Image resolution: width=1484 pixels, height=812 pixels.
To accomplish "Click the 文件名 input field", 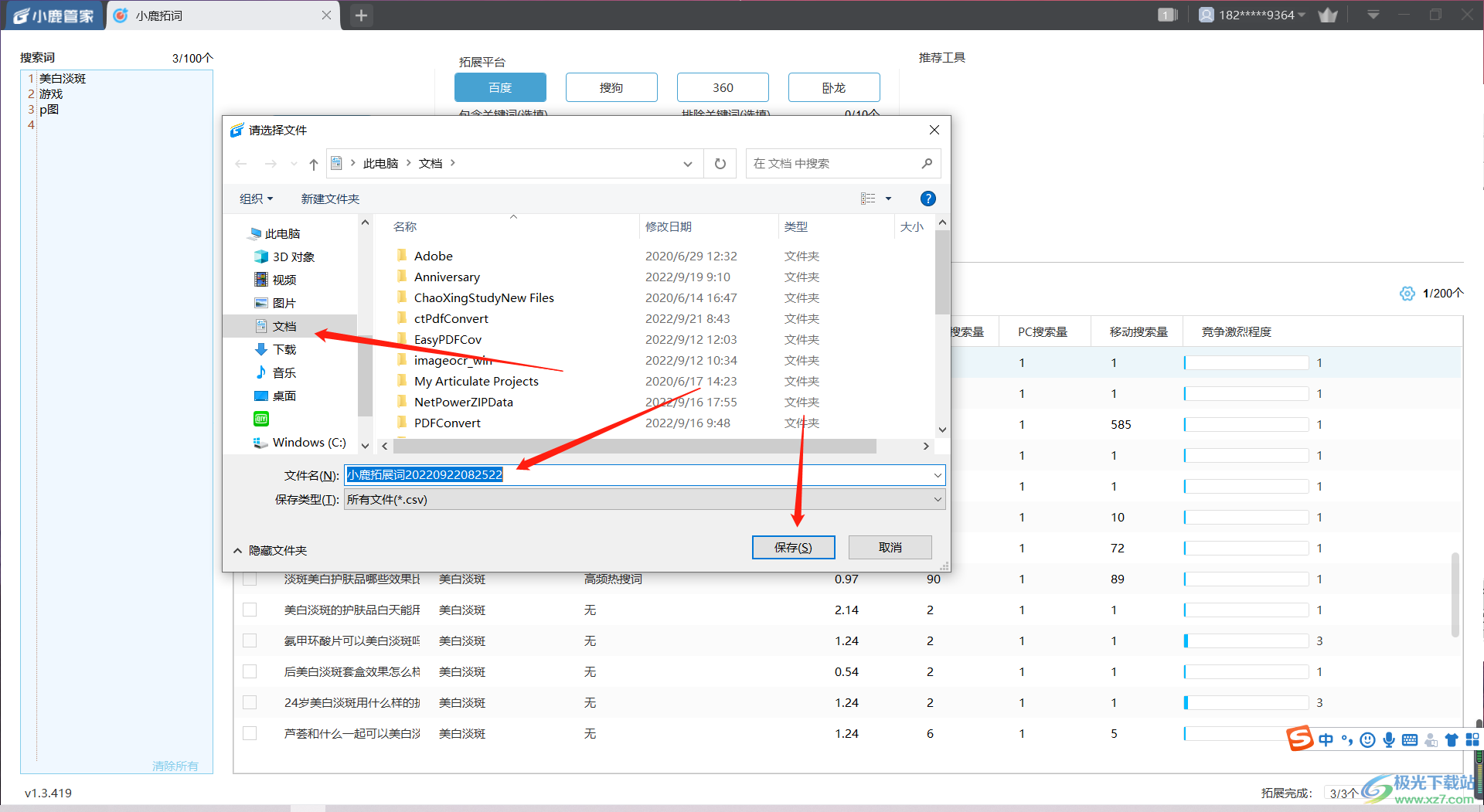I will pos(644,475).
